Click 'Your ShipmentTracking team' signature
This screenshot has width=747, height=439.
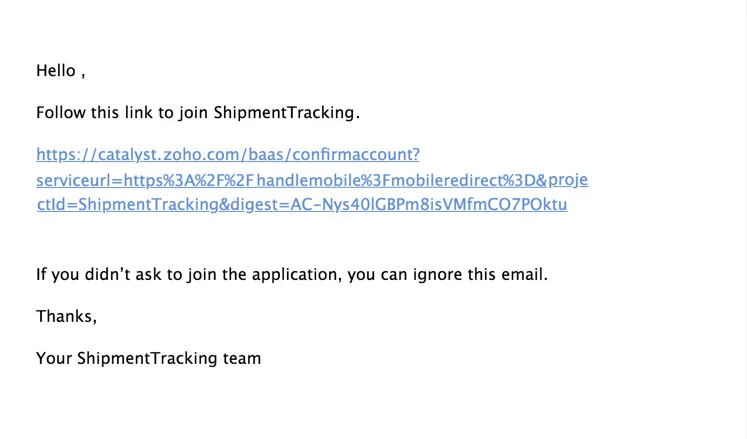coord(149,358)
